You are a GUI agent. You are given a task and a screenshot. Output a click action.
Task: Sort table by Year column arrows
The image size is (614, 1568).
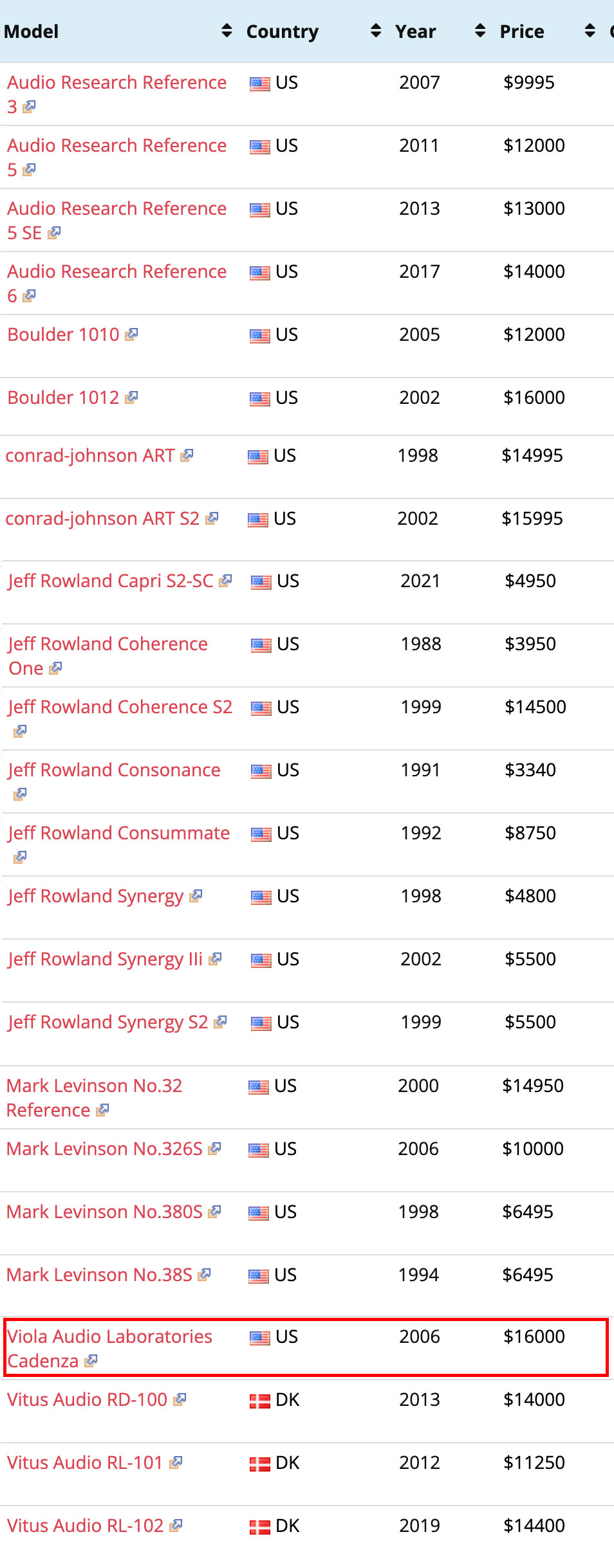(x=479, y=31)
